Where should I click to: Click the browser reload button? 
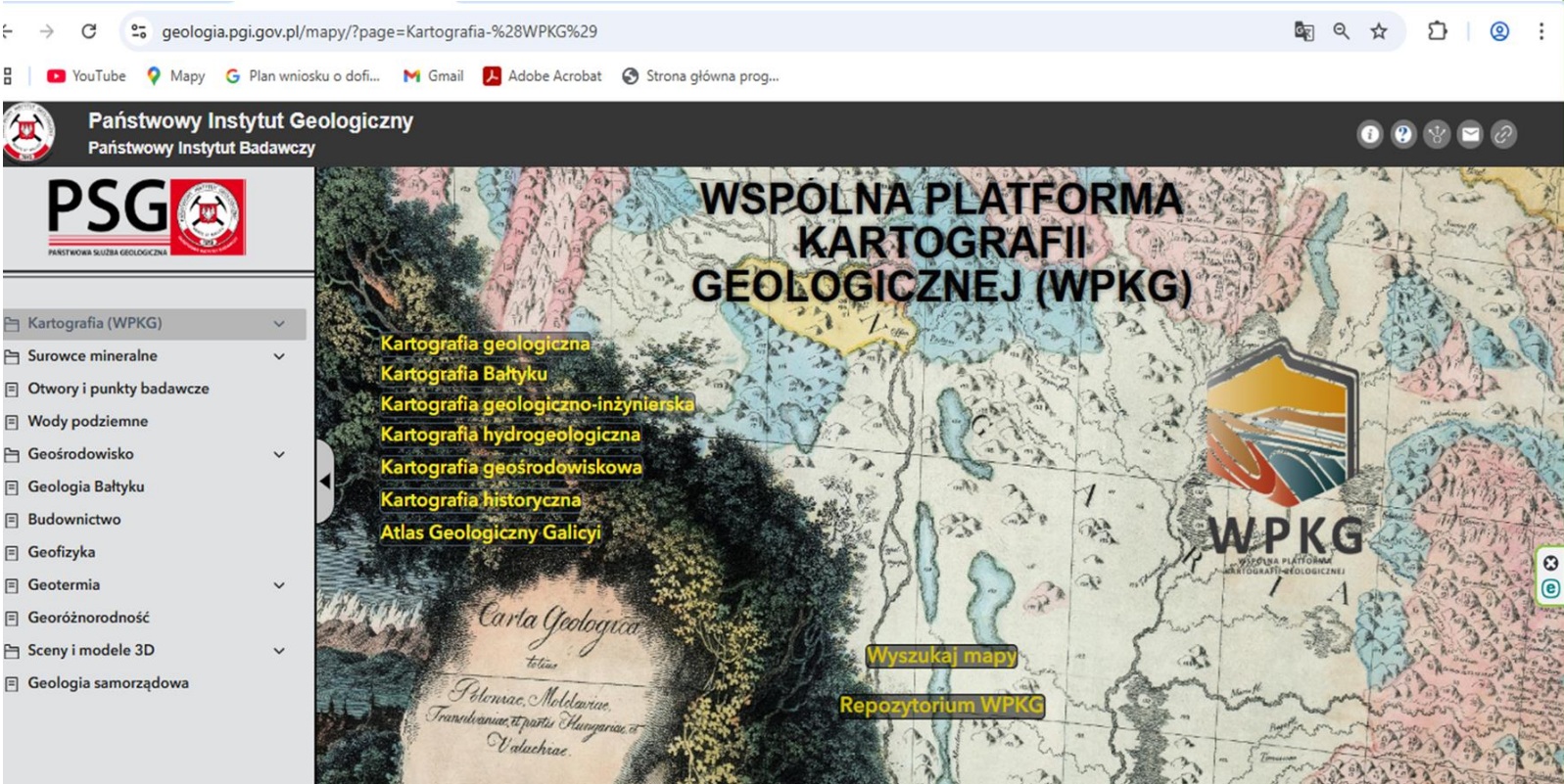88,31
